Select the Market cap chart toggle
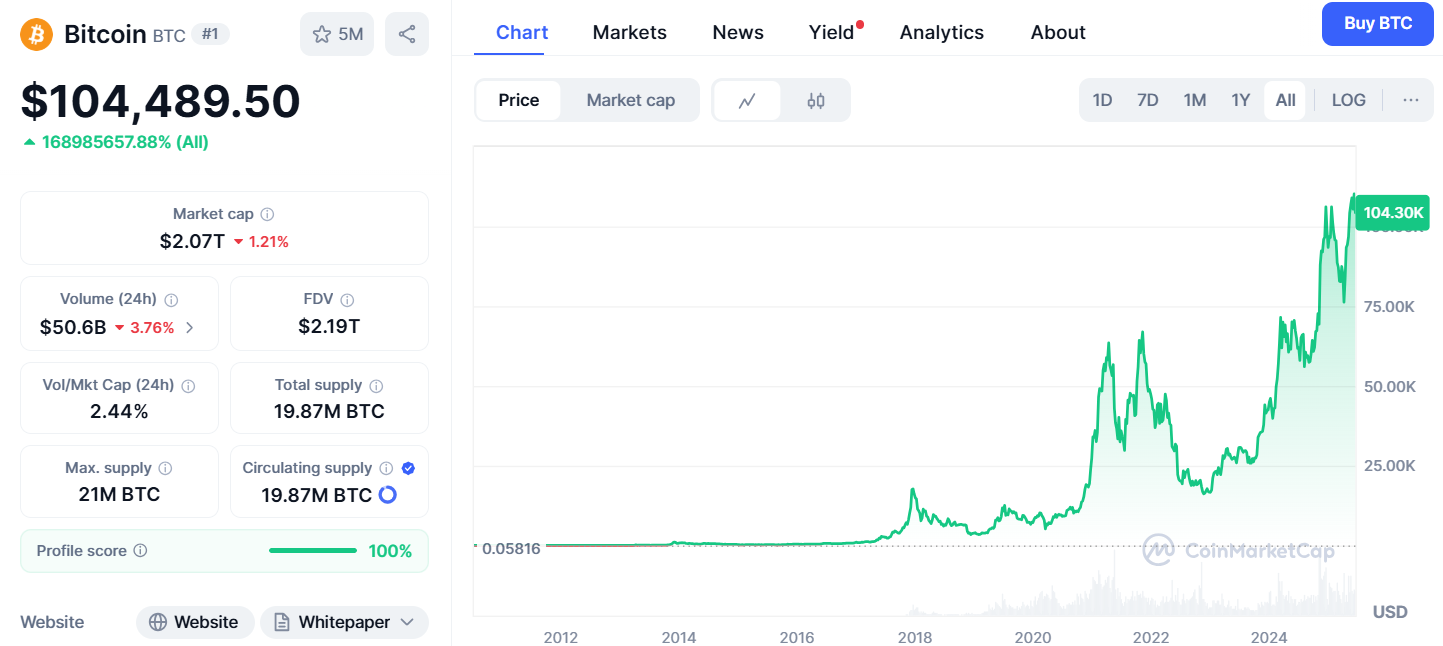Screen dimensions: 1443x646 click(x=630, y=100)
